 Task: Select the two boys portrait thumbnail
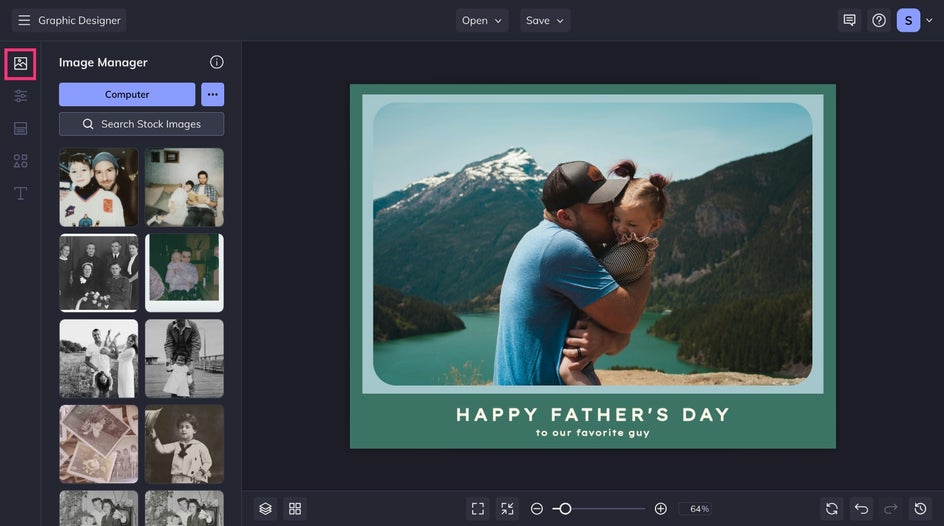99,188
